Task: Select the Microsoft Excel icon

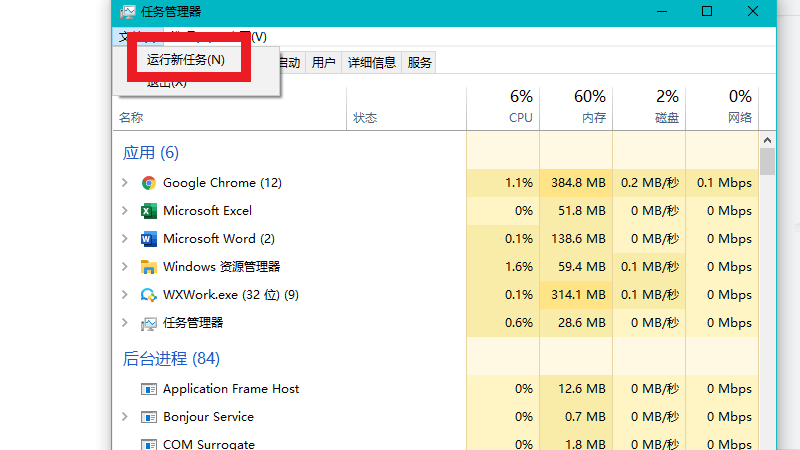Action: (149, 211)
